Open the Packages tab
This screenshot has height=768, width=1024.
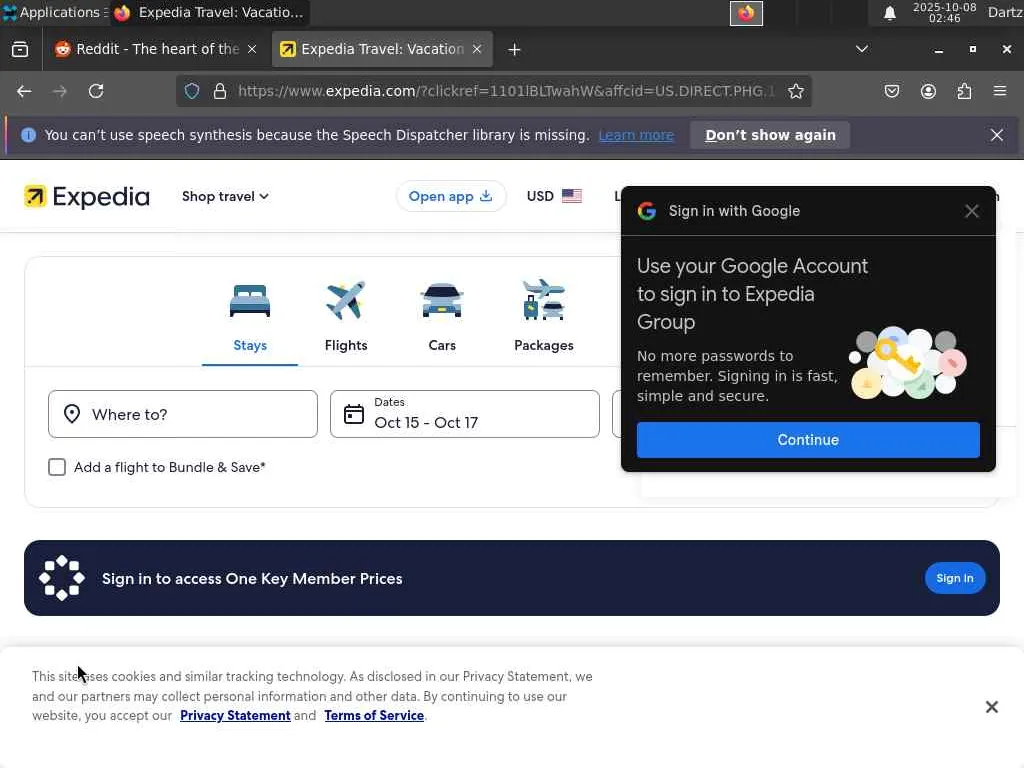543,318
